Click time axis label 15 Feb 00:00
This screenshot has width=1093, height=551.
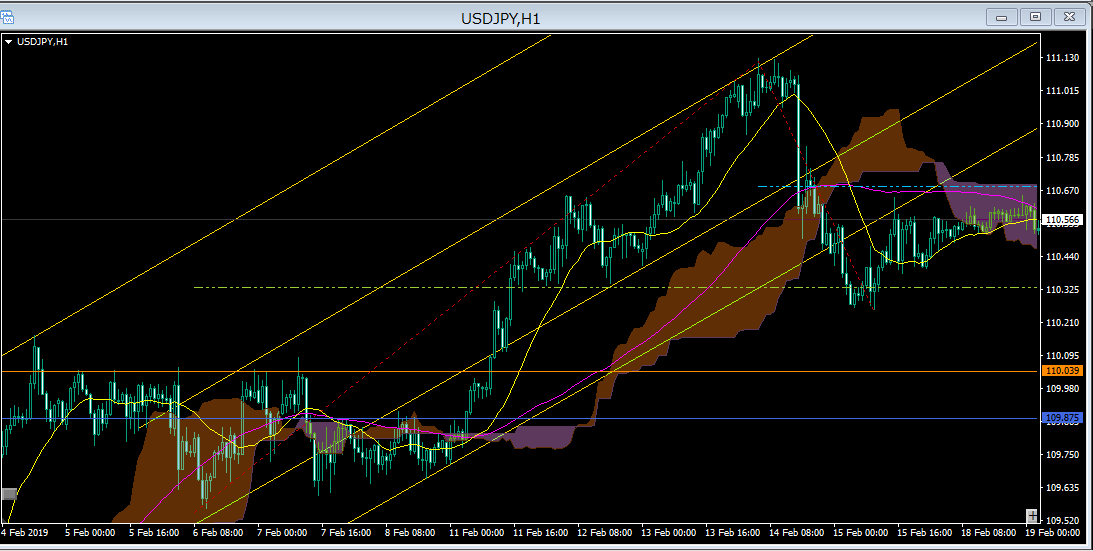pyautogui.click(x=861, y=533)
